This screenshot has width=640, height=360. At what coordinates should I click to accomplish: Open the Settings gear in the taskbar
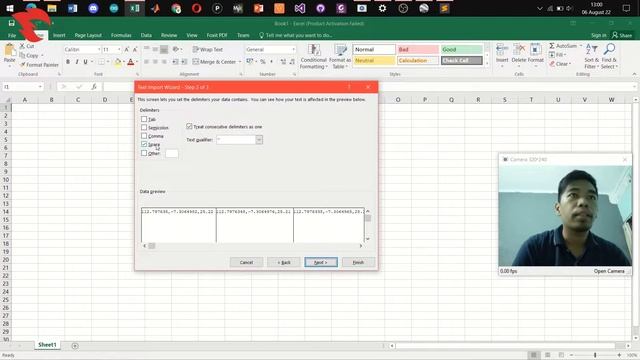[x=382, y=8]
